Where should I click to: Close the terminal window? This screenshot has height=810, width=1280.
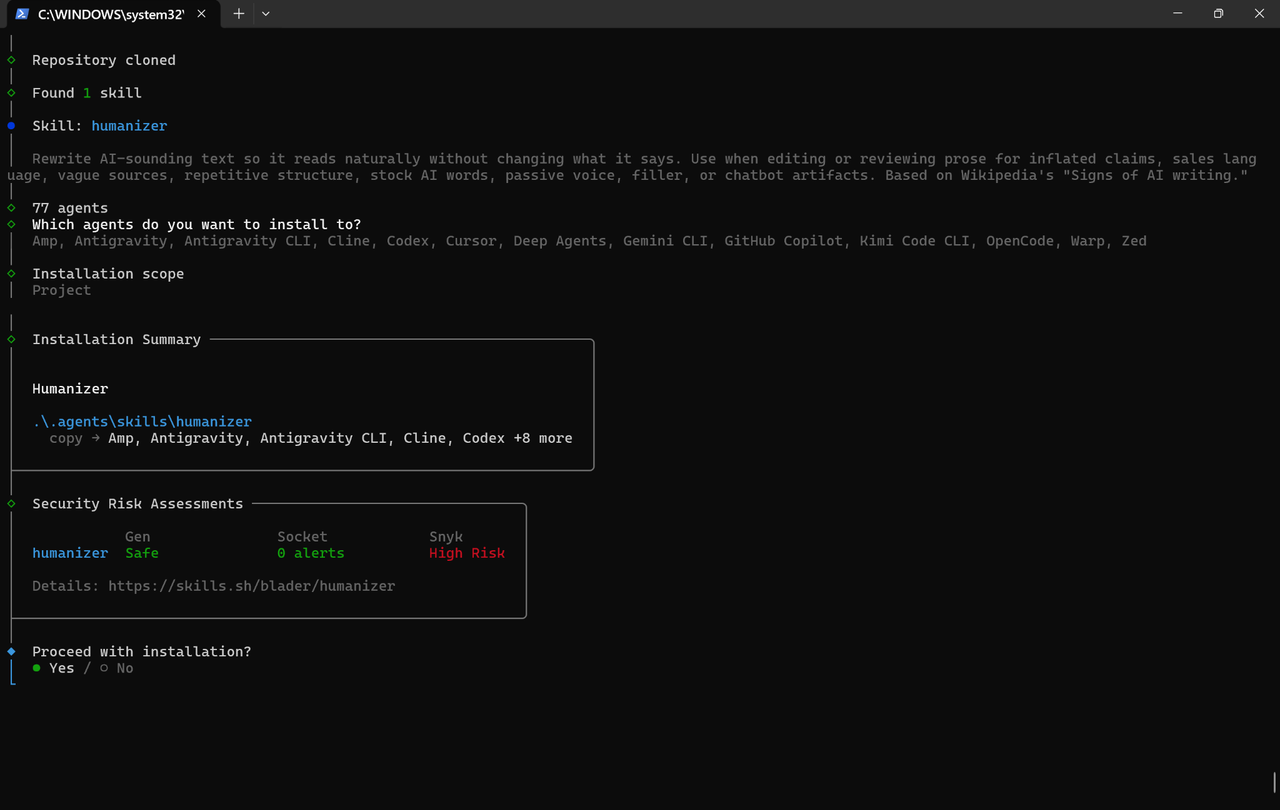pos(1259,14)
